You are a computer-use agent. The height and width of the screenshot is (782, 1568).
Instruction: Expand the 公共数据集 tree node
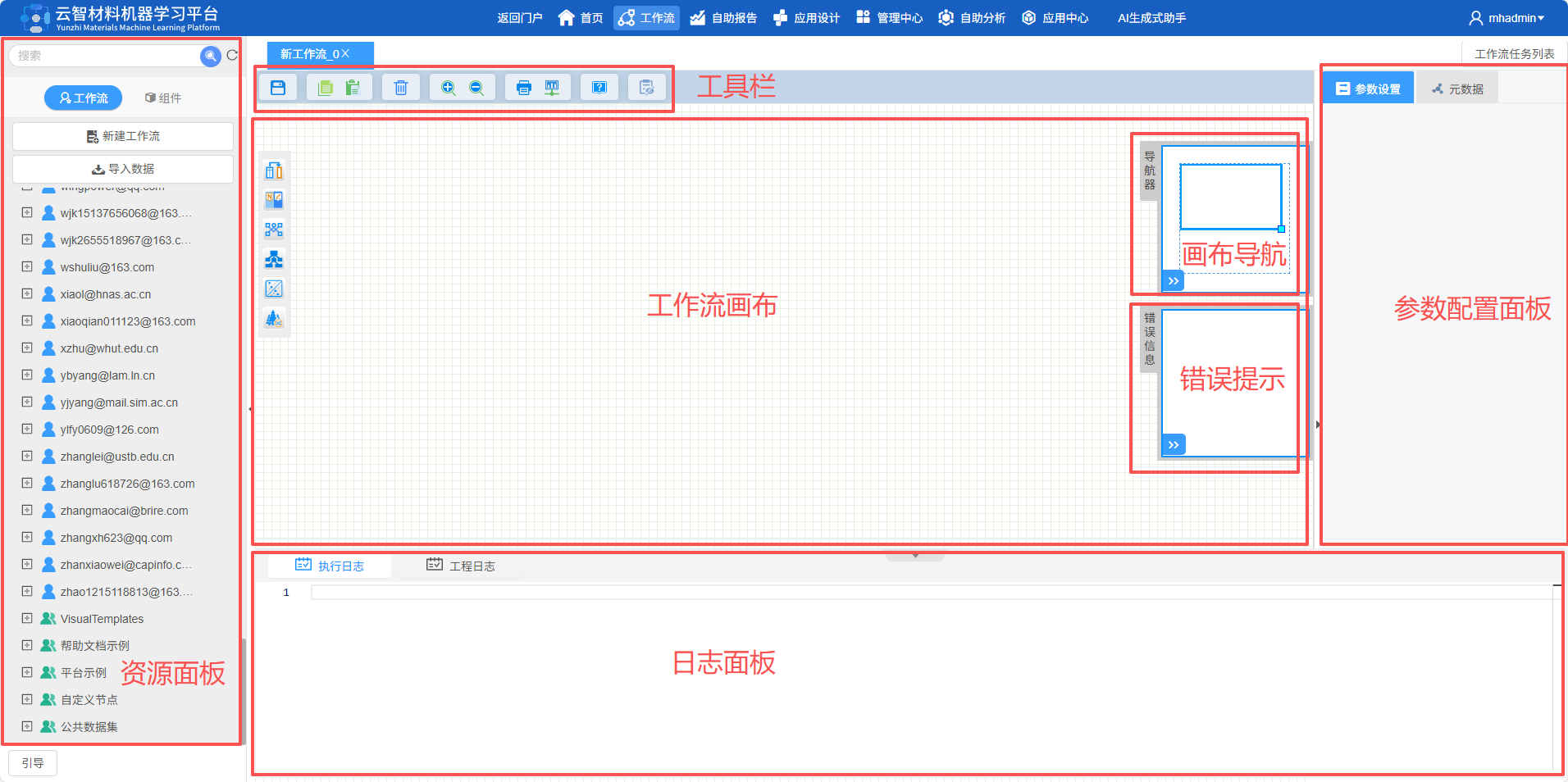pyautogui.click(x=26, y=726)
